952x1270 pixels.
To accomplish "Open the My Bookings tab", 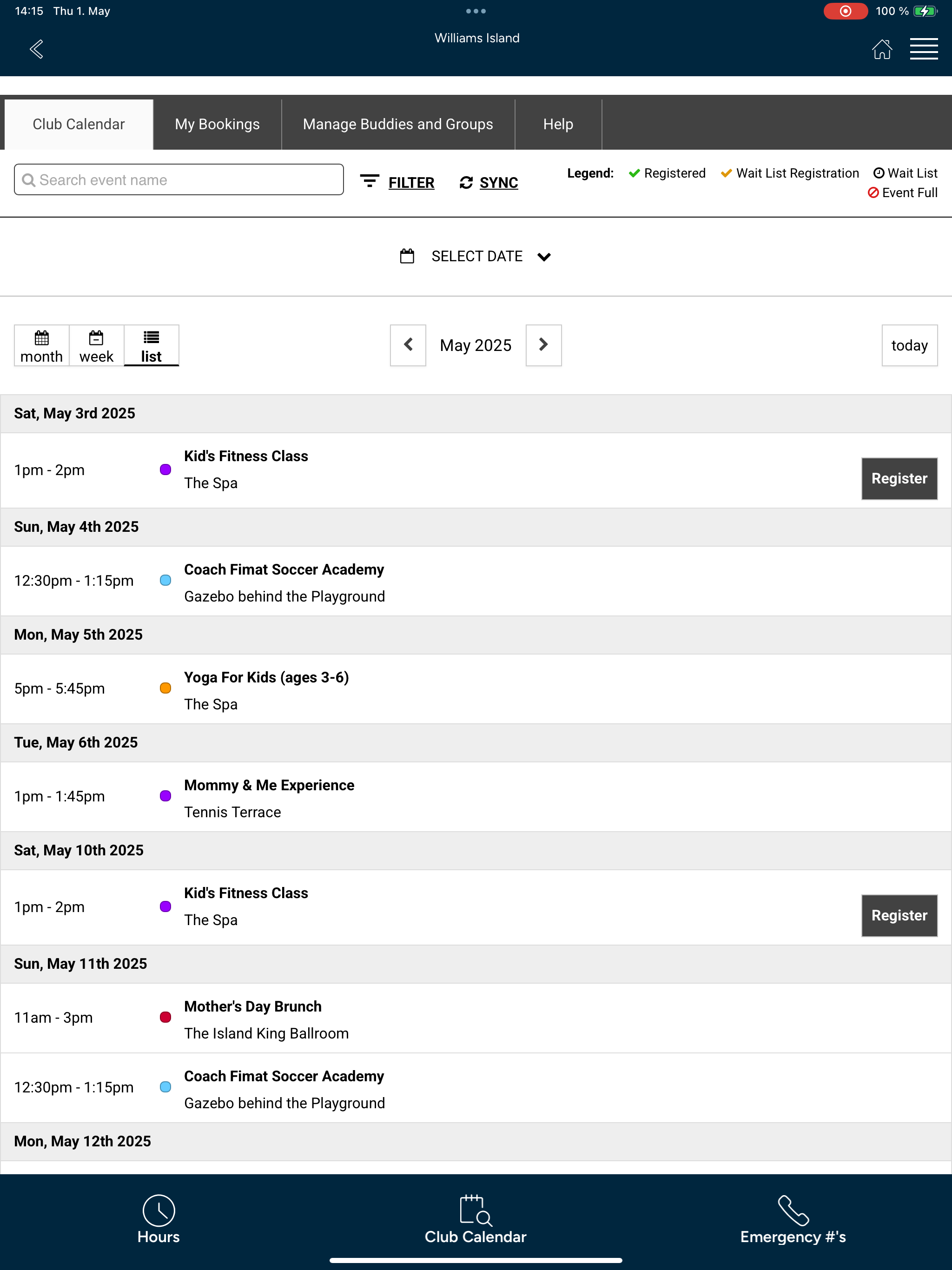I will [217, 124].
